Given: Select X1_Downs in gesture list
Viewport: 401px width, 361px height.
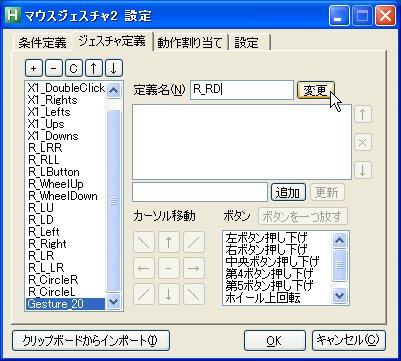Looking at the screenshot, I should click(x=66, y=136).
